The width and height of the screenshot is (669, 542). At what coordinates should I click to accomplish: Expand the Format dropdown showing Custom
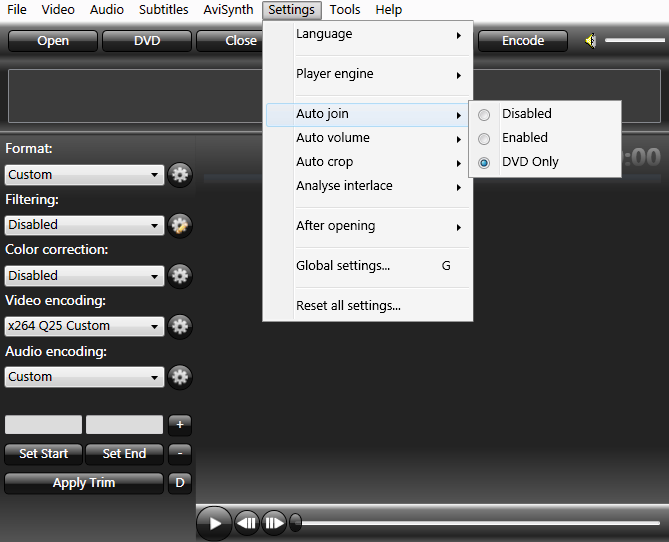click(x=84, y=175)
